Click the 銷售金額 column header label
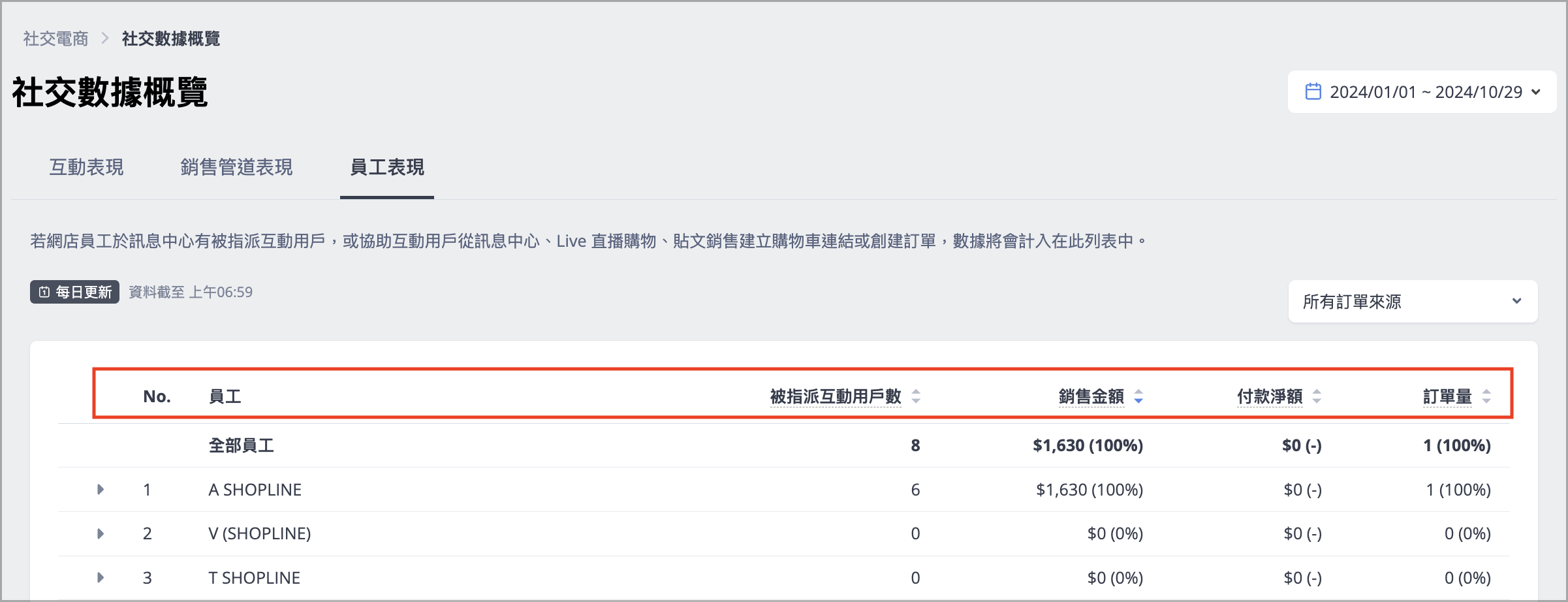This screenshot has width=1568, height=602. point(1091,396)
